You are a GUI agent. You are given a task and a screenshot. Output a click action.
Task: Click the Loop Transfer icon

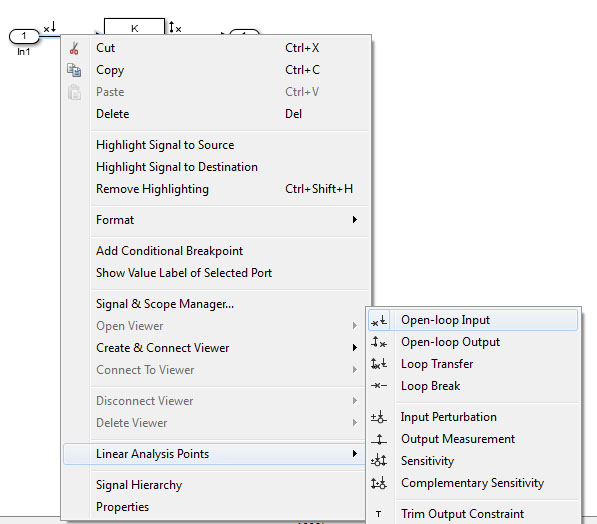[379, 364]
